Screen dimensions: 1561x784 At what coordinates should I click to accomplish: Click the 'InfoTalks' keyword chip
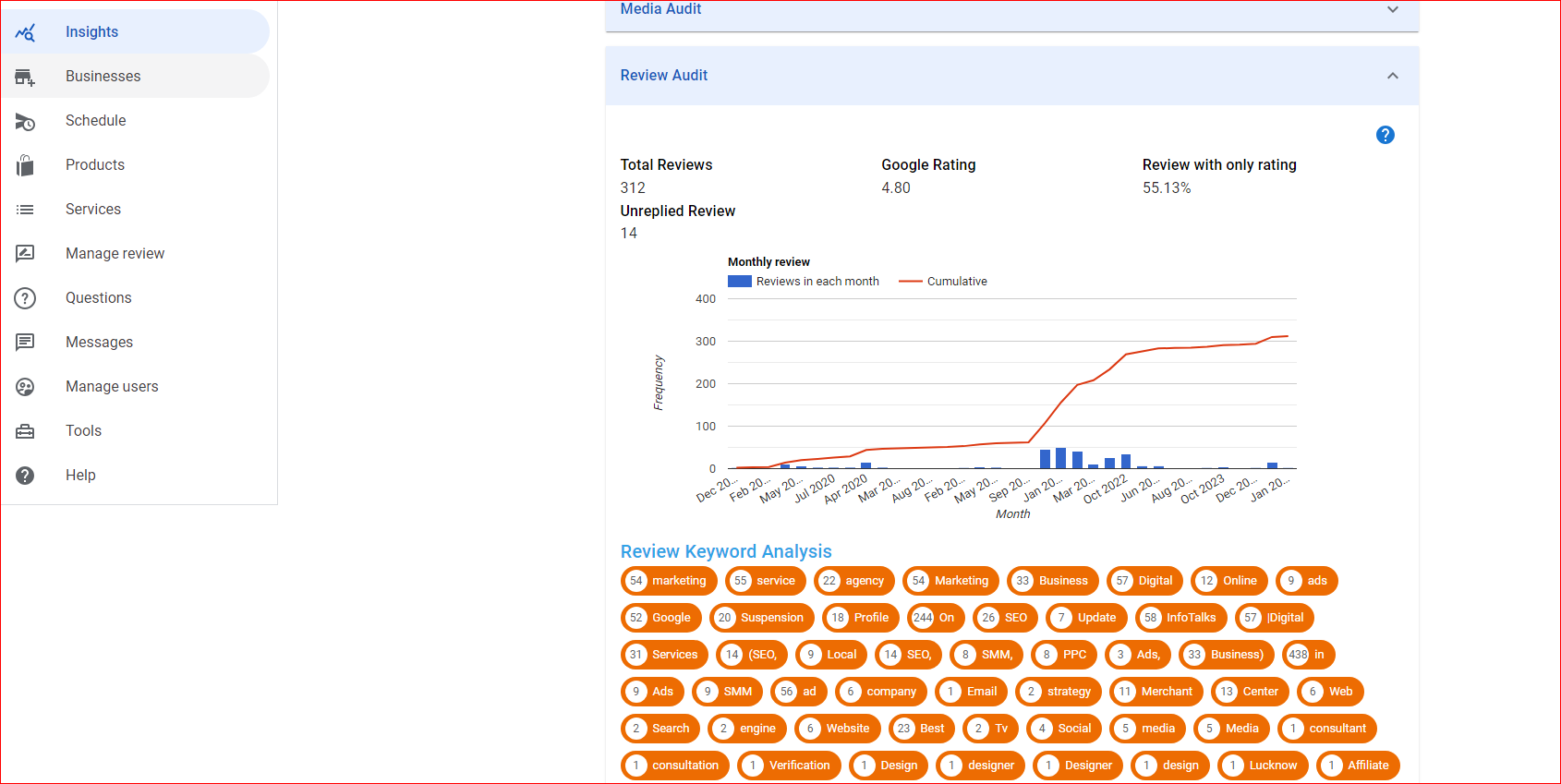[x=1181, y=618]
